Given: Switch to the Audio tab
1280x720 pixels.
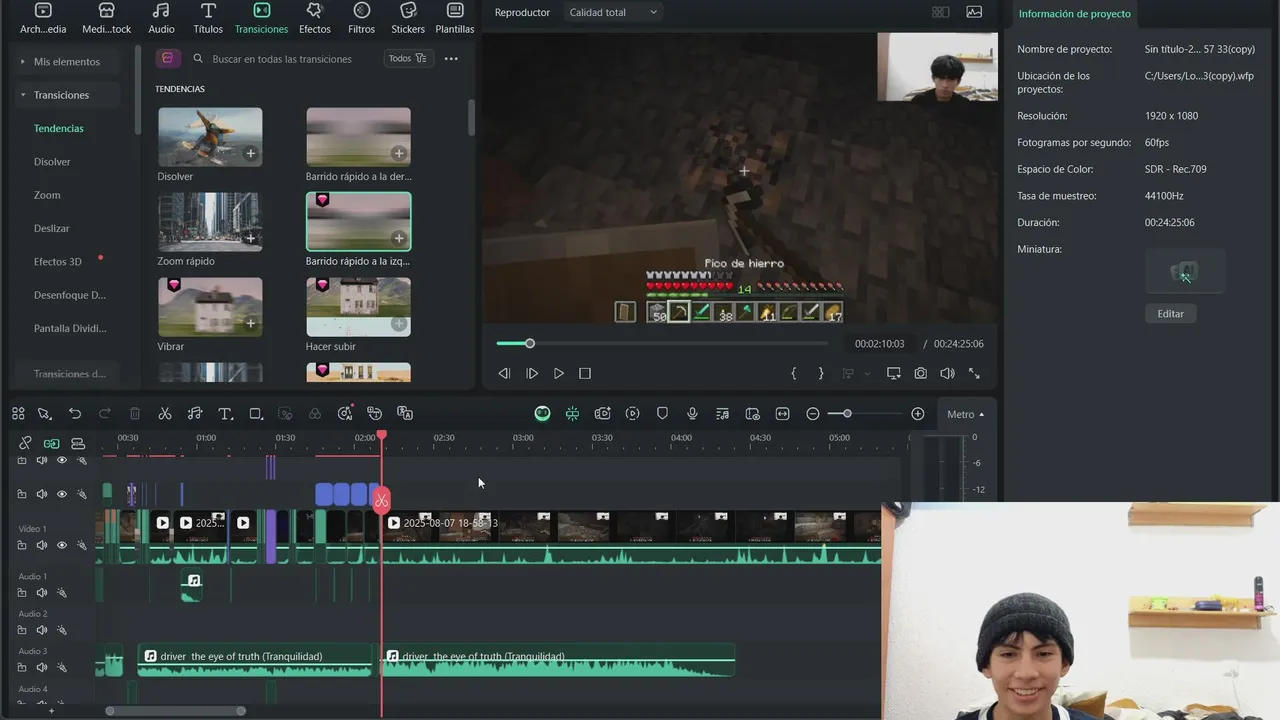Looking at the screenshot, I should click(x=161, y=18).
